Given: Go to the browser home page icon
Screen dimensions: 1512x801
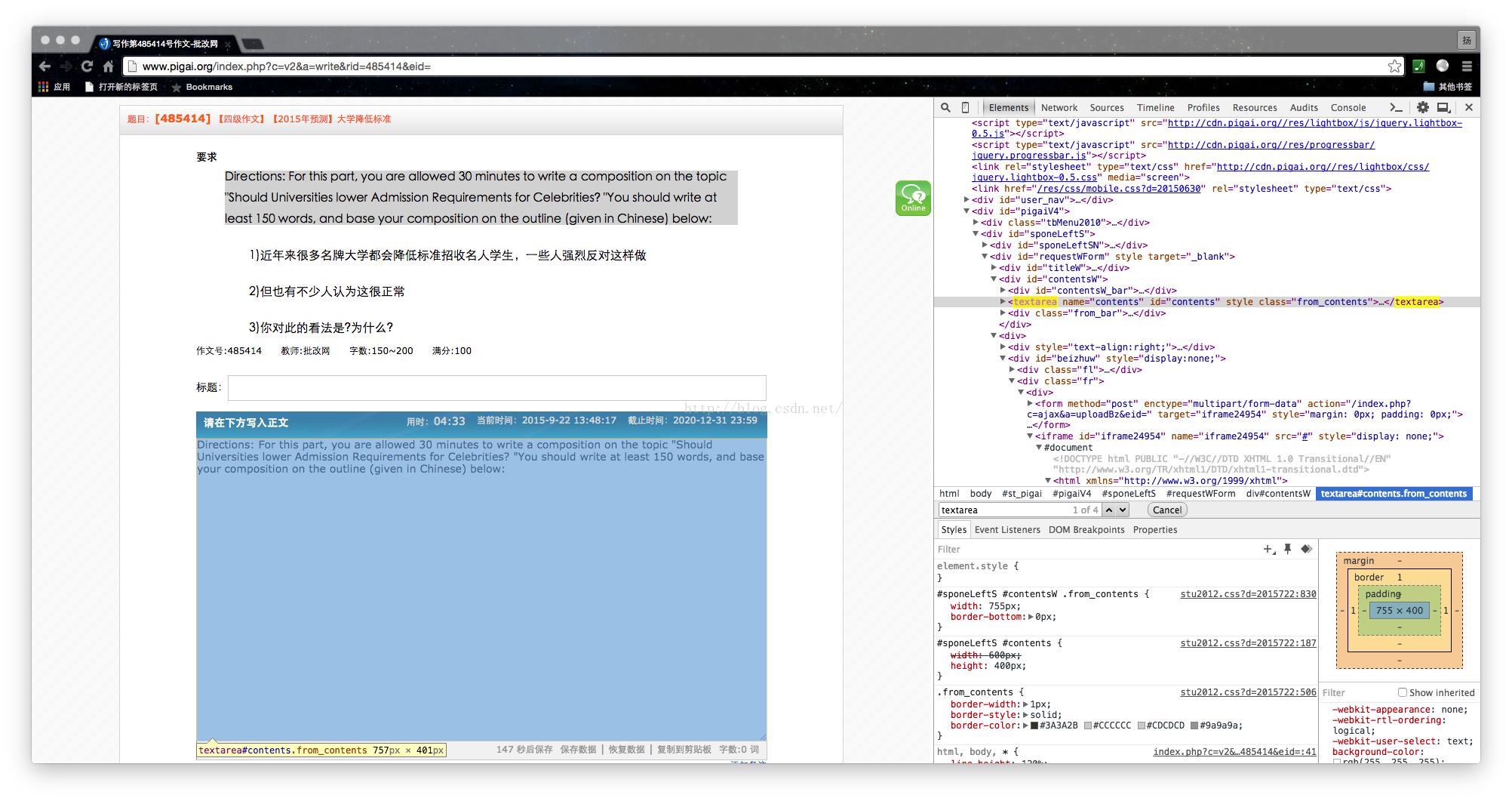Looking at the screenshot, I should 108,66.
